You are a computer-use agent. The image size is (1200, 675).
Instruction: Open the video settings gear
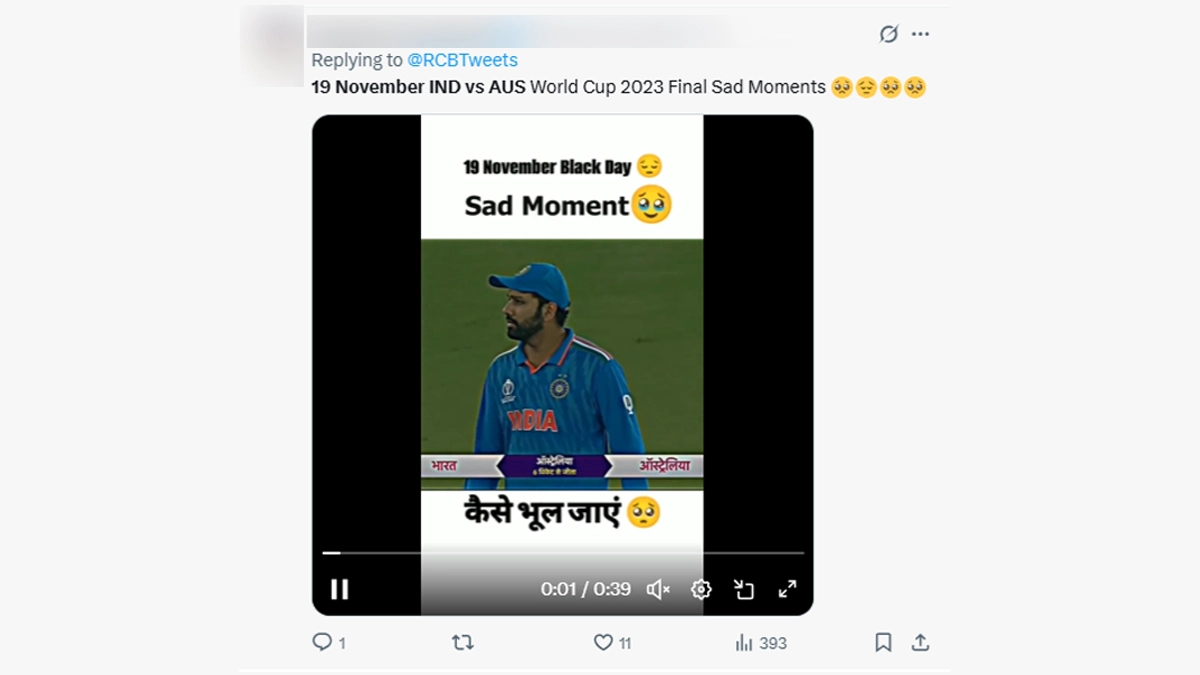pos(701,589)
